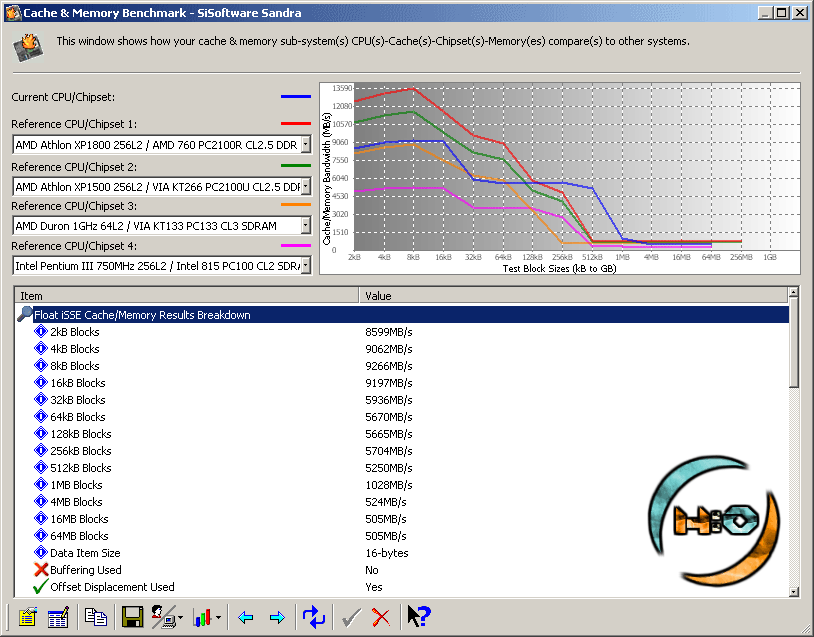Refresh benchmark with blue cycle arrows icon
Image resolution: width=814 pixels, height=637 pixels.
[x=314, y=617]
